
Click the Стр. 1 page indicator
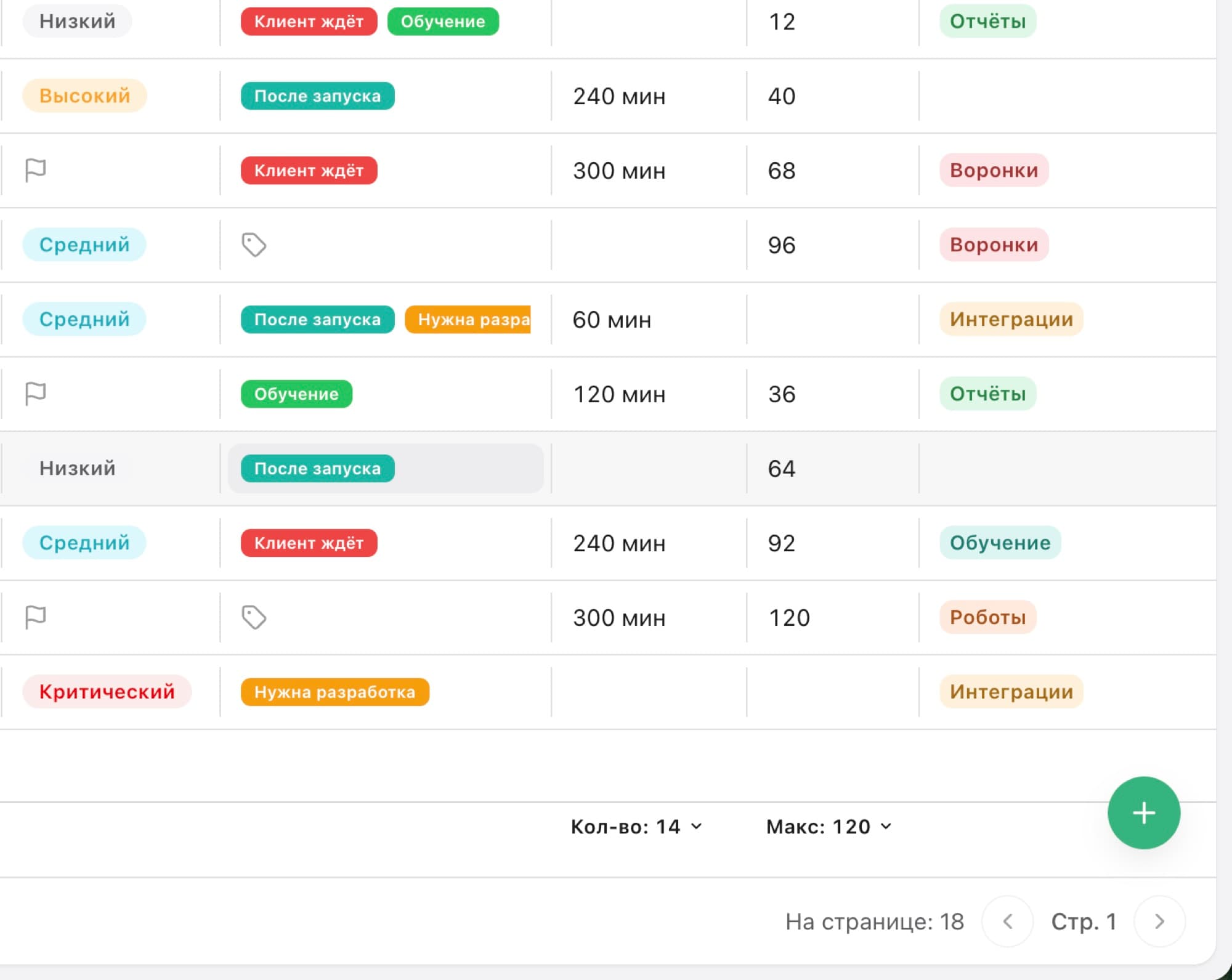tap(1084, 921)
